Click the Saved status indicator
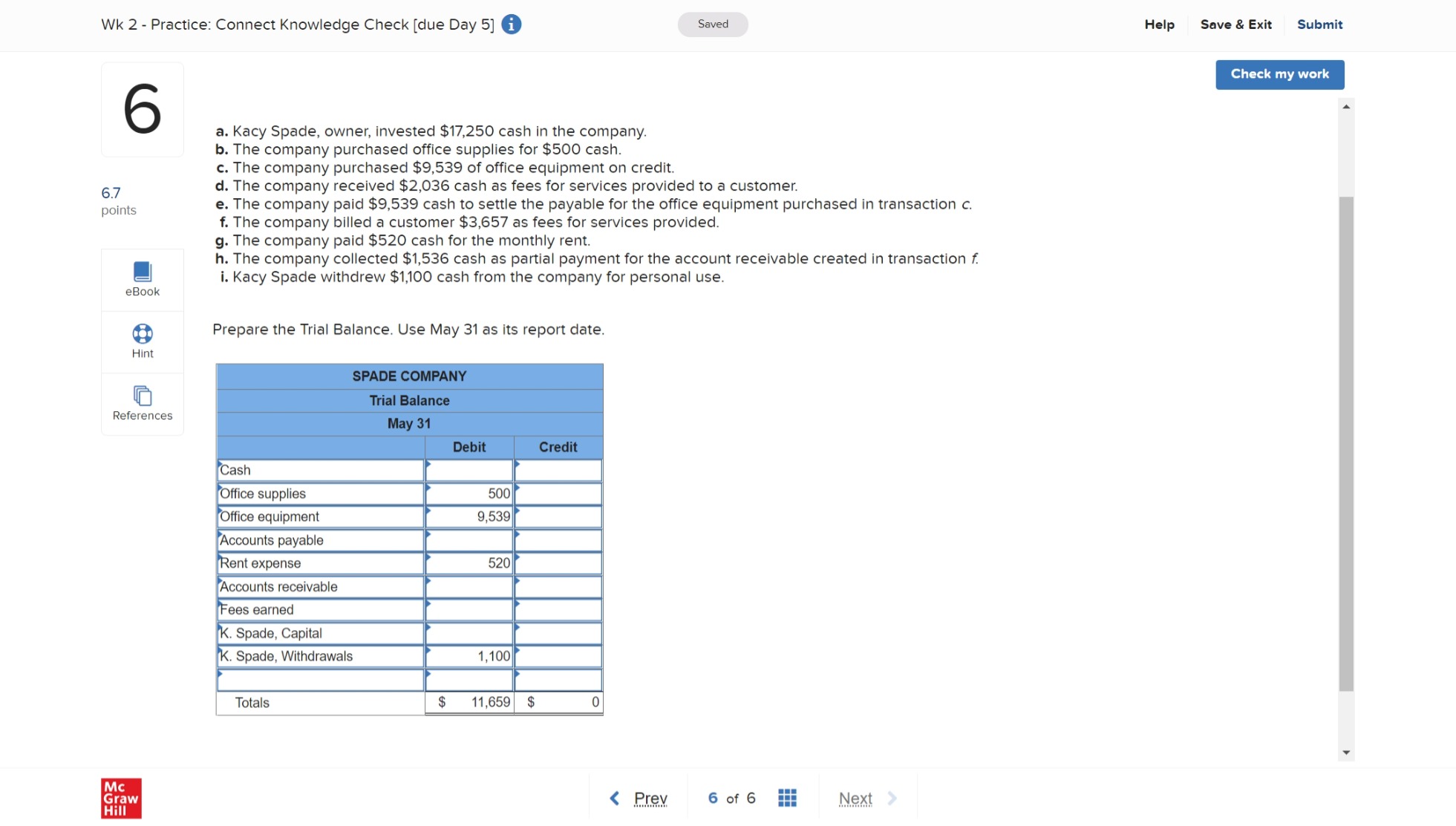The width and height of the screenshot is (1456, 826). pyautogui.click(x=712, y=24)
